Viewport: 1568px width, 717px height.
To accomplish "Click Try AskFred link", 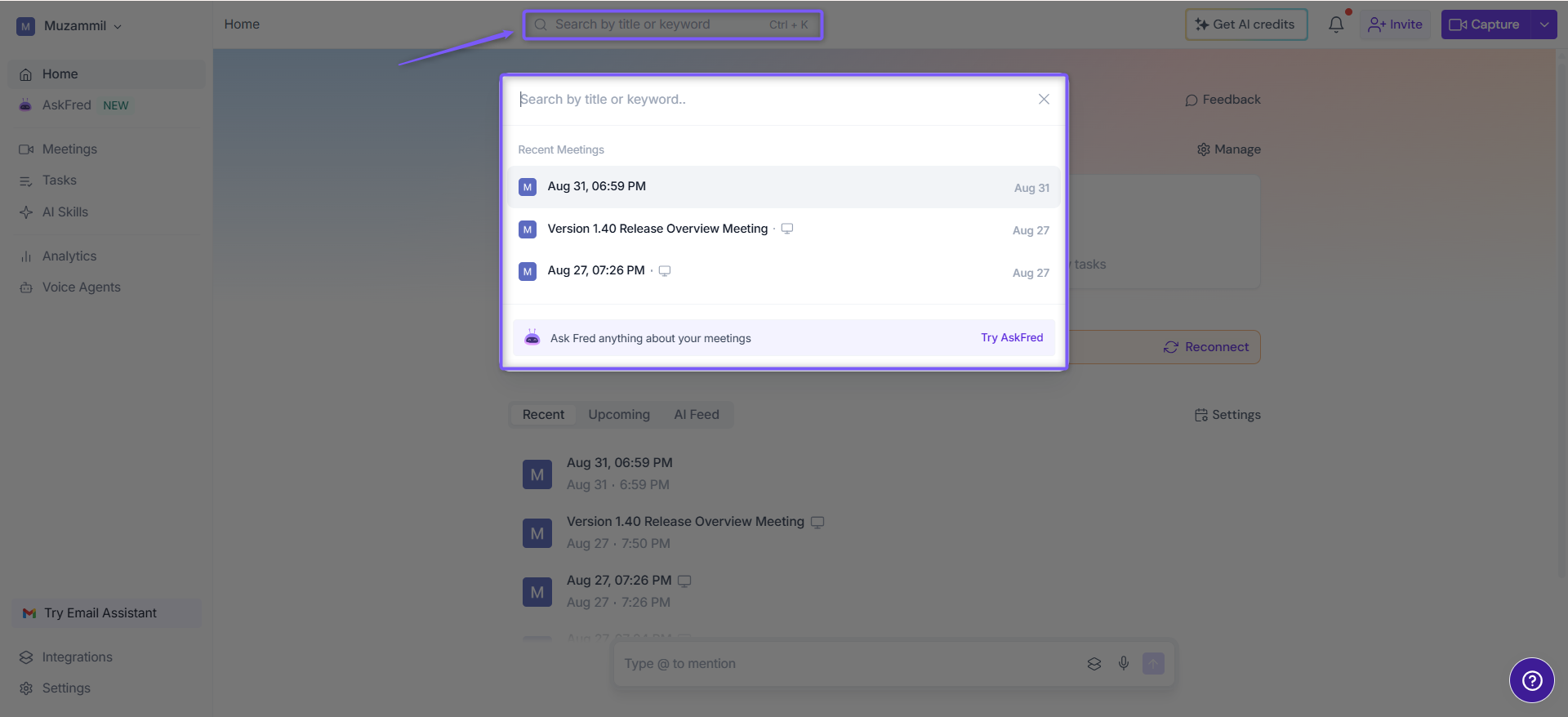I will click(1012, 337).
